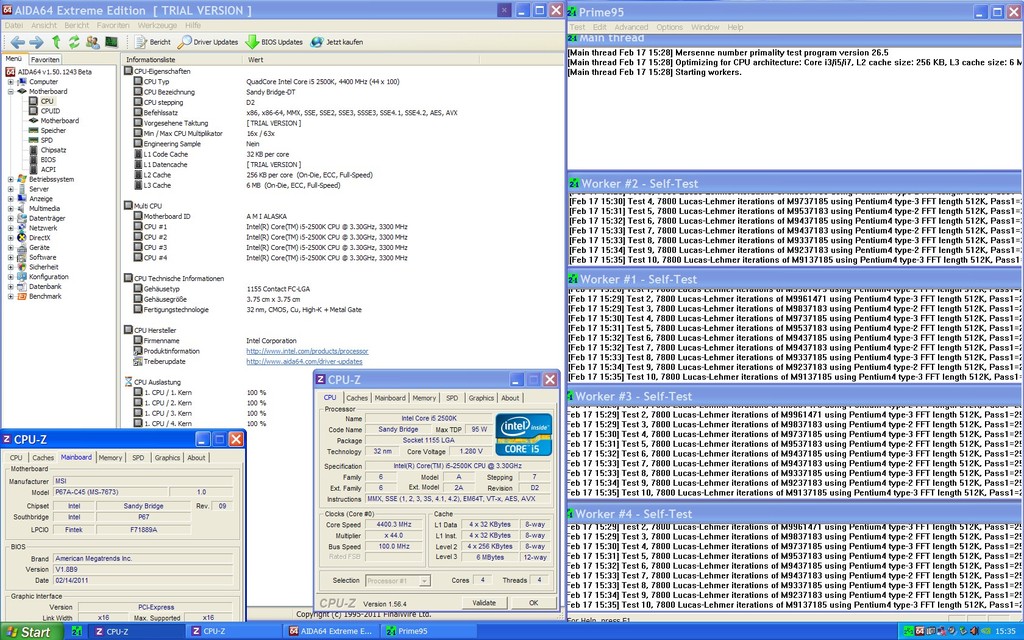Switch to AIDA64 Extreme via the taskbar button

[x=331, y=632]
